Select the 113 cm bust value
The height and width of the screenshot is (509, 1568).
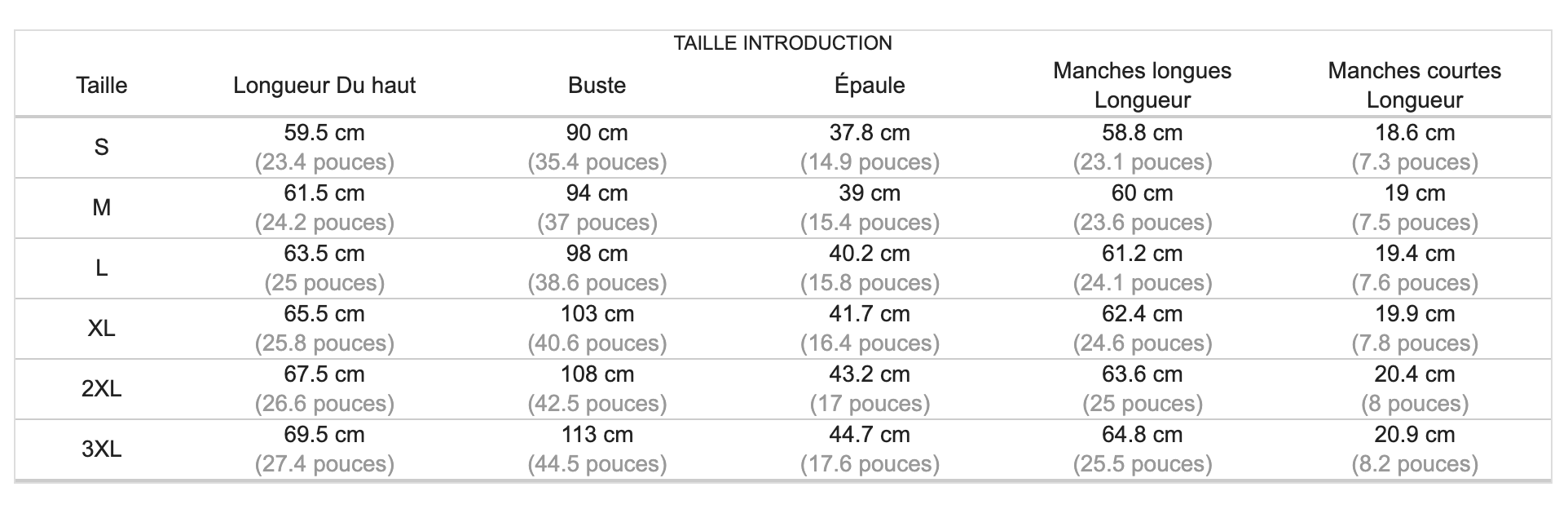point(597,435)
